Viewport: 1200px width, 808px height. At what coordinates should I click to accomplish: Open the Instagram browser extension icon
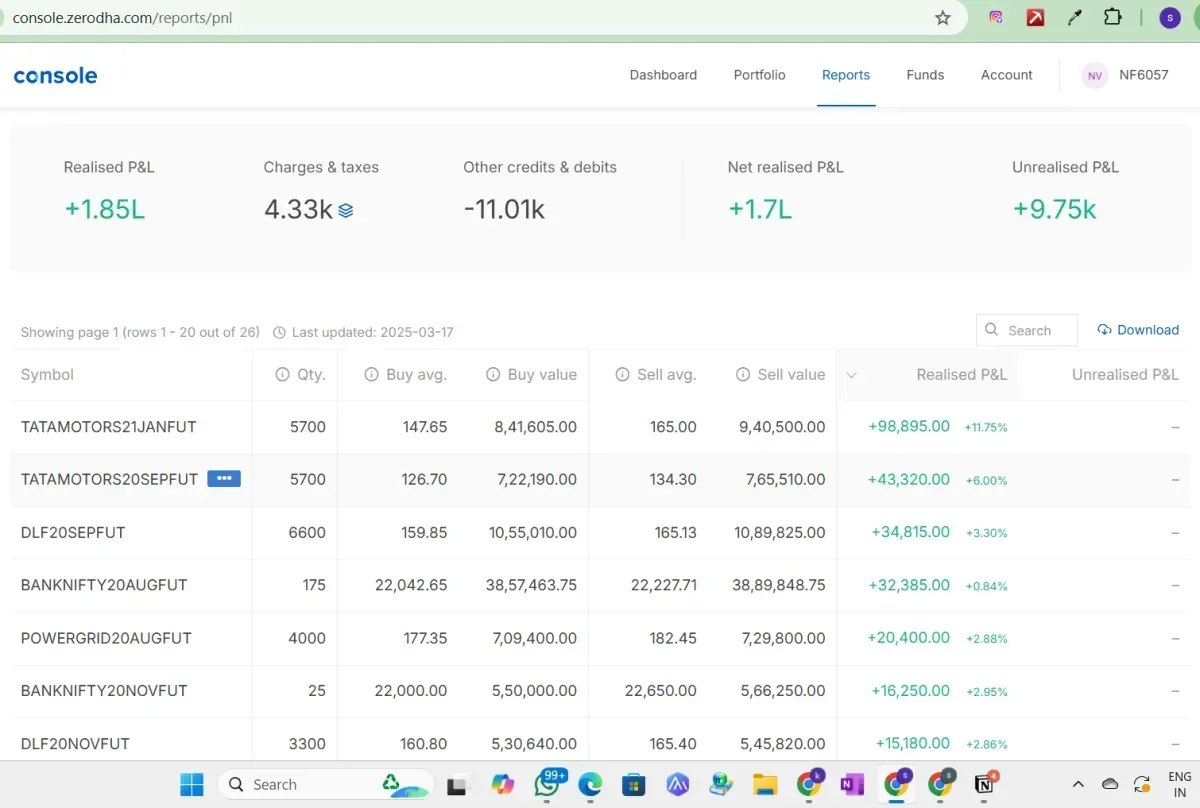[x=996, y=17]
